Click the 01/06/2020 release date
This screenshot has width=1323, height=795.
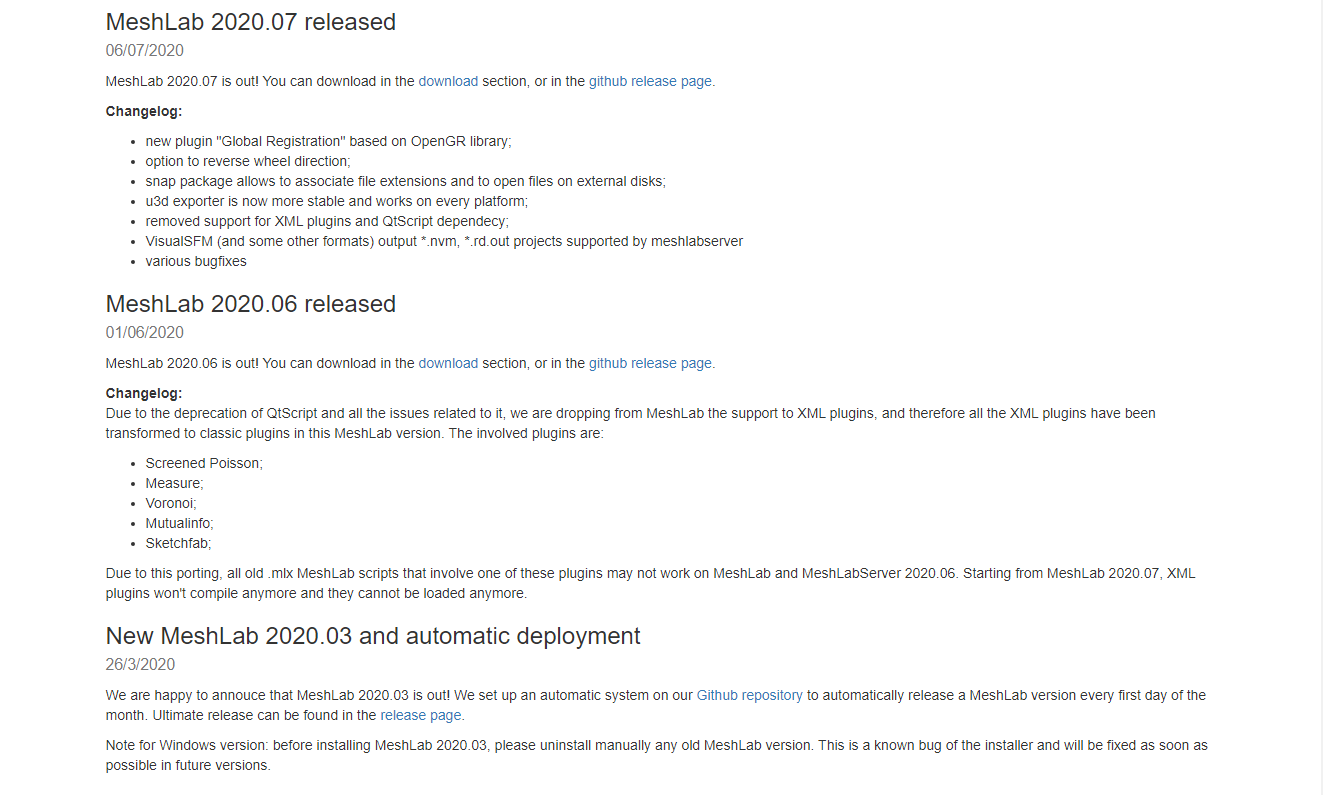[145, 333]
